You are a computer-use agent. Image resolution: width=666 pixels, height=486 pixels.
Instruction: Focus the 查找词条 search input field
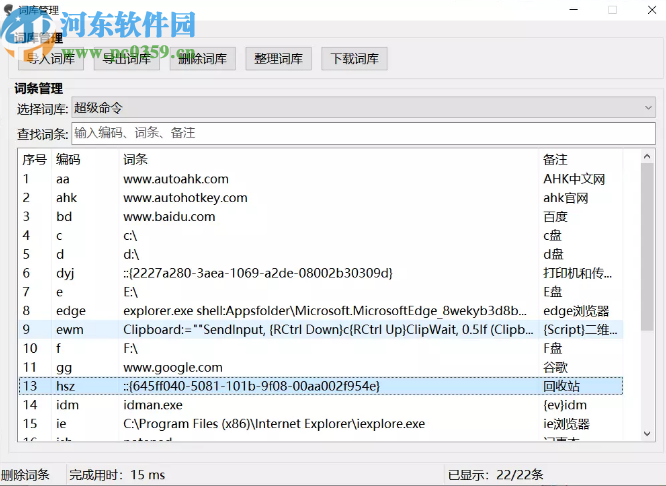click(x=364, y=133)
